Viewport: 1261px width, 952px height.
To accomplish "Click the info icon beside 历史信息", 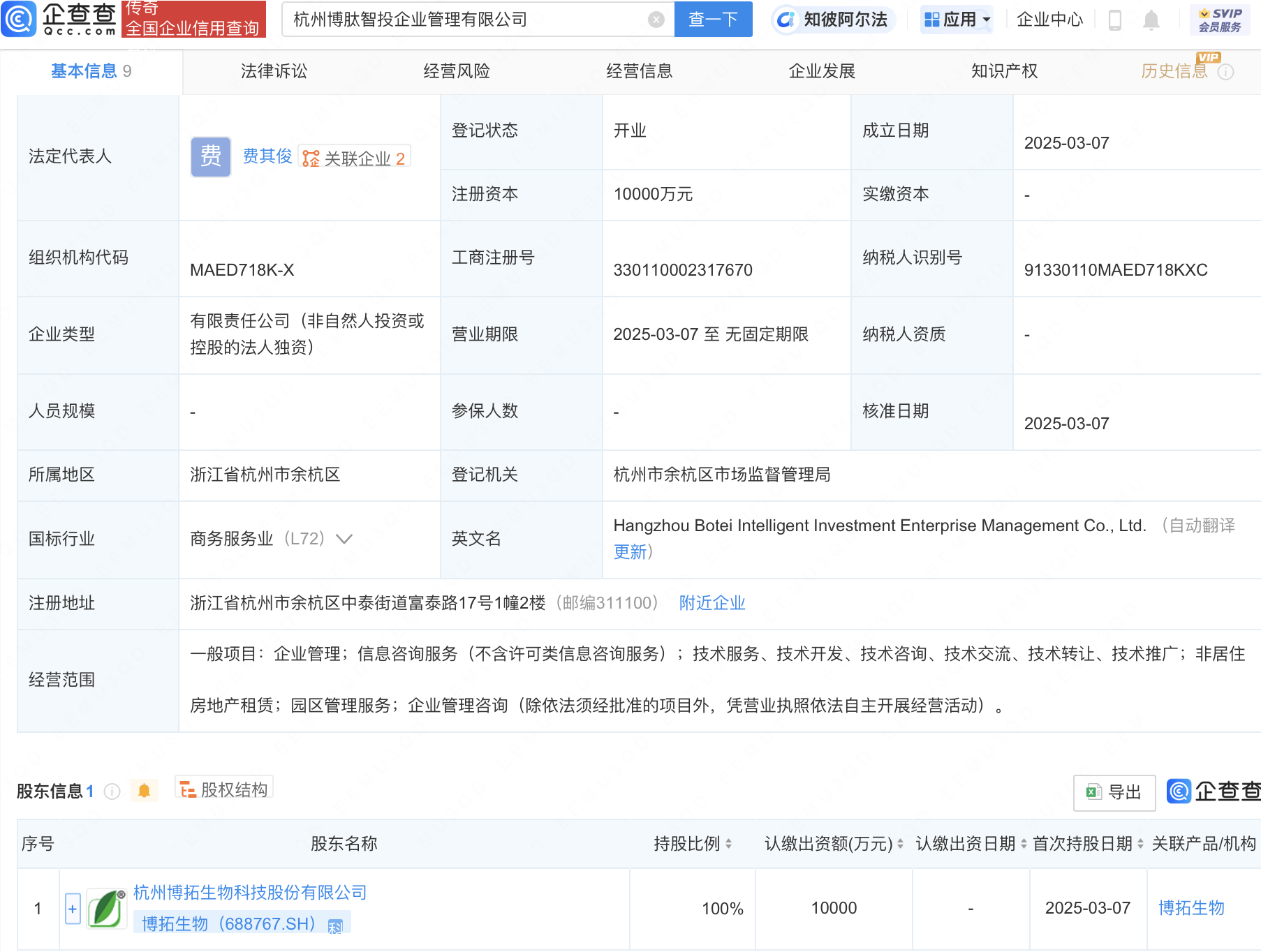I will [x=1225, y=72].
